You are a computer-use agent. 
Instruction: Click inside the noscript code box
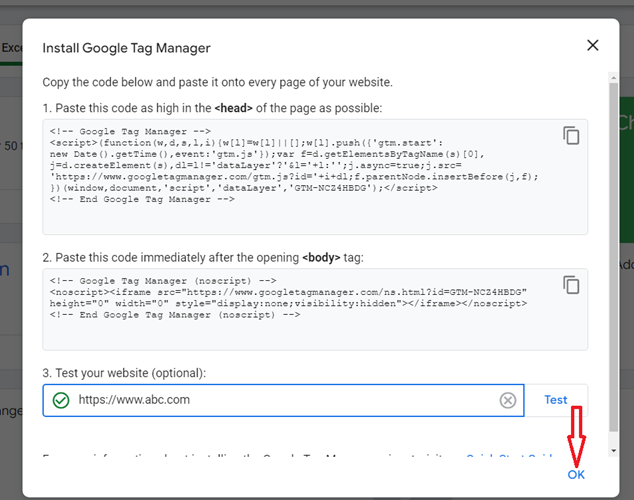[315, 309]
